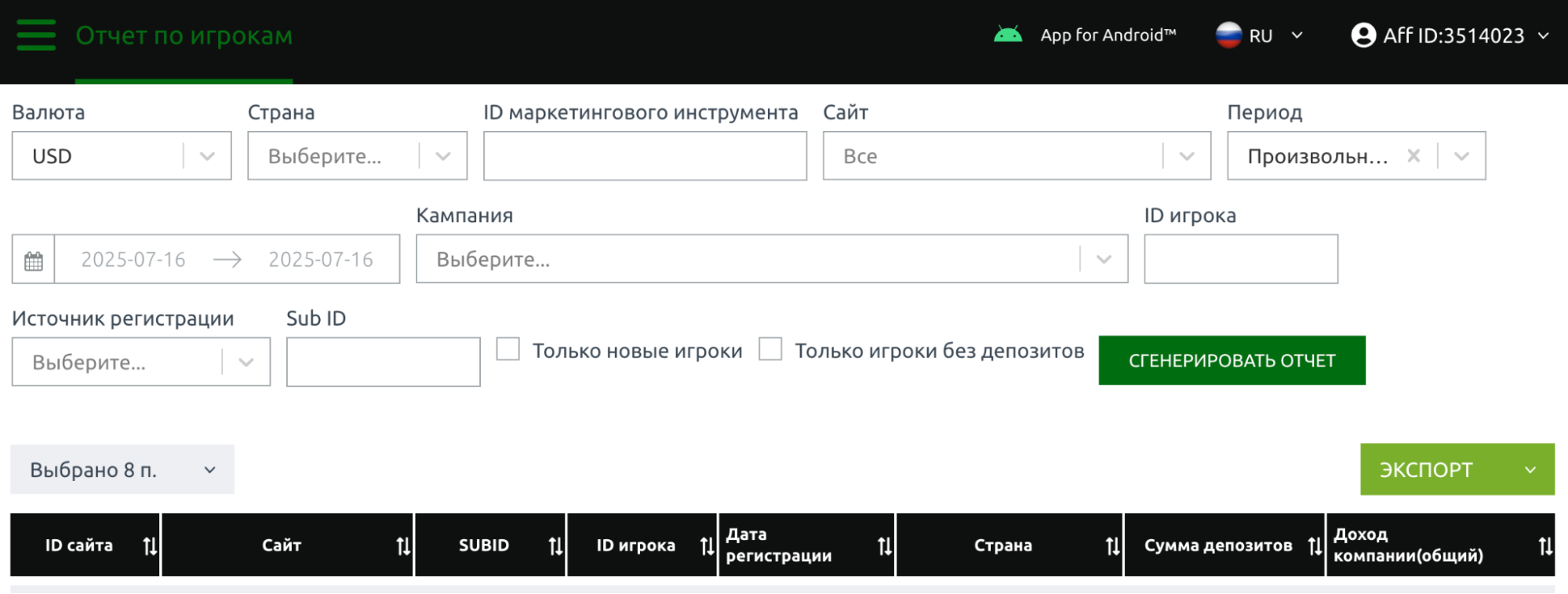Sort table by ID сайта column
1568x594 pixels.
coord(150,545)
